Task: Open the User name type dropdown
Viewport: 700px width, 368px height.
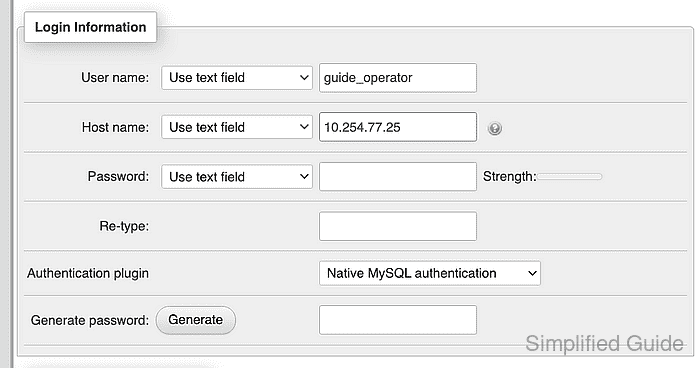Action: click(237, 78)
